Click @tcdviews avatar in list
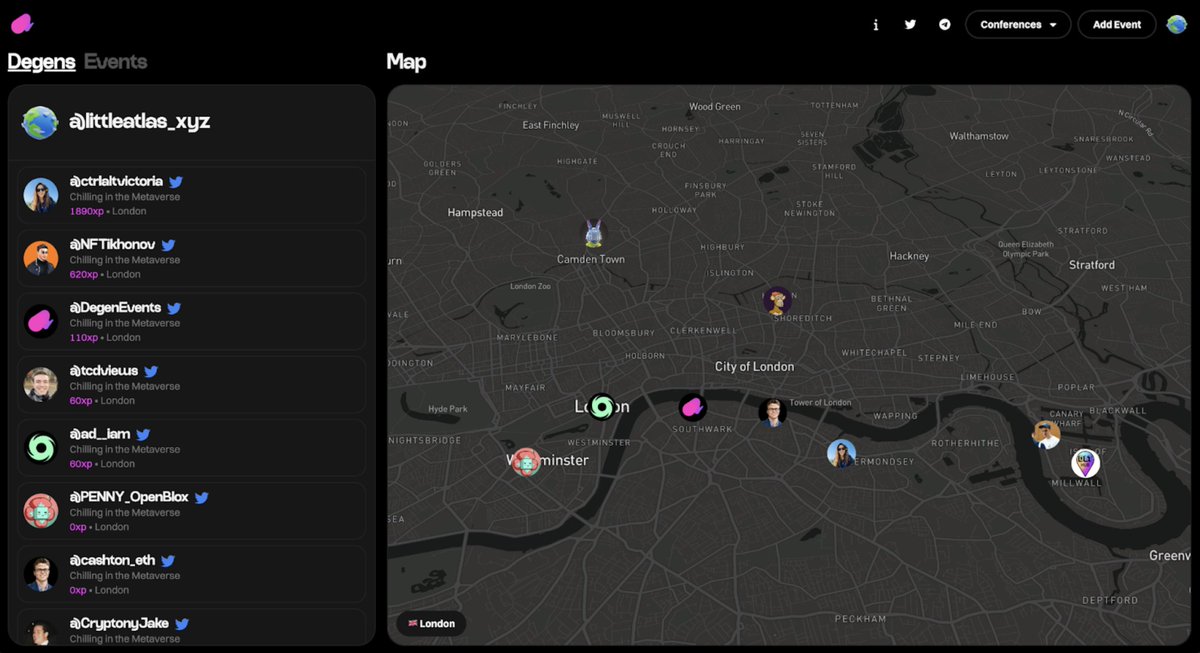 click(41, 384)
